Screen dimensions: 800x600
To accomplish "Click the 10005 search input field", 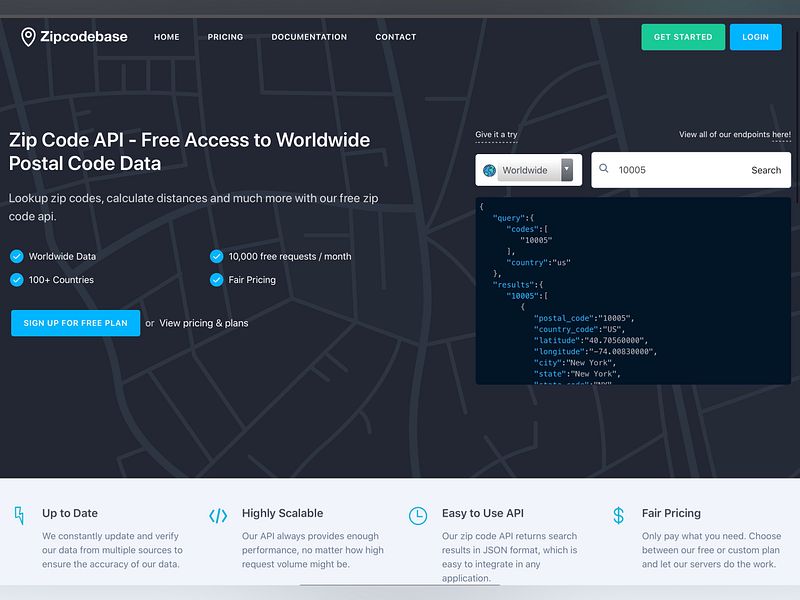I will click(668, 169).
